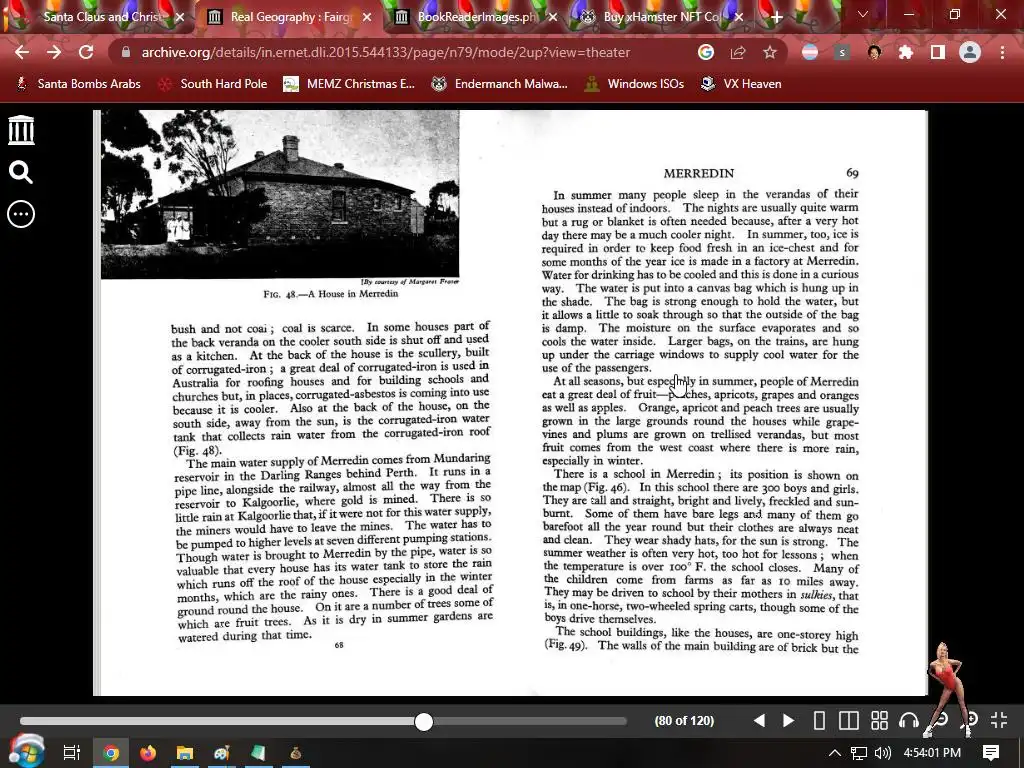Open the gray 's' extension icon

842,52
